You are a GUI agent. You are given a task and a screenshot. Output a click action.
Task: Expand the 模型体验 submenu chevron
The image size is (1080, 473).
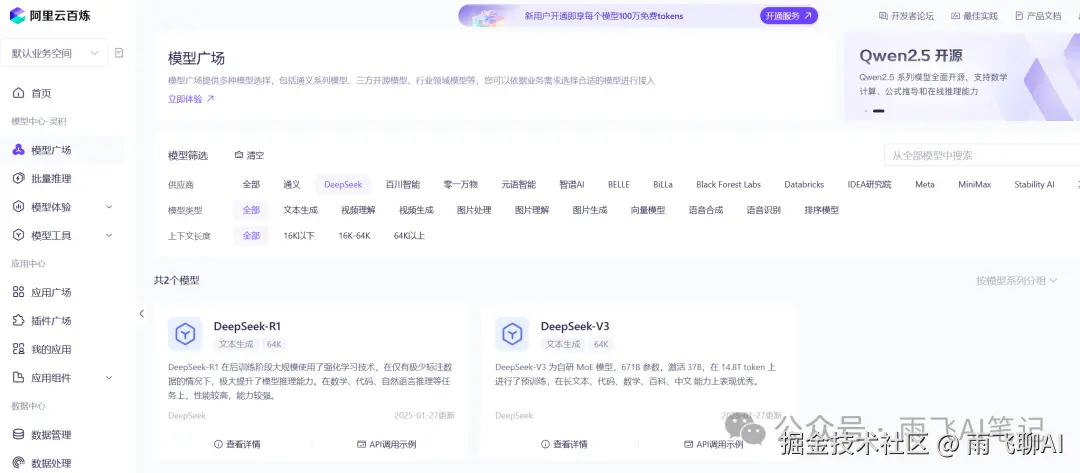[x=109, y=207]
